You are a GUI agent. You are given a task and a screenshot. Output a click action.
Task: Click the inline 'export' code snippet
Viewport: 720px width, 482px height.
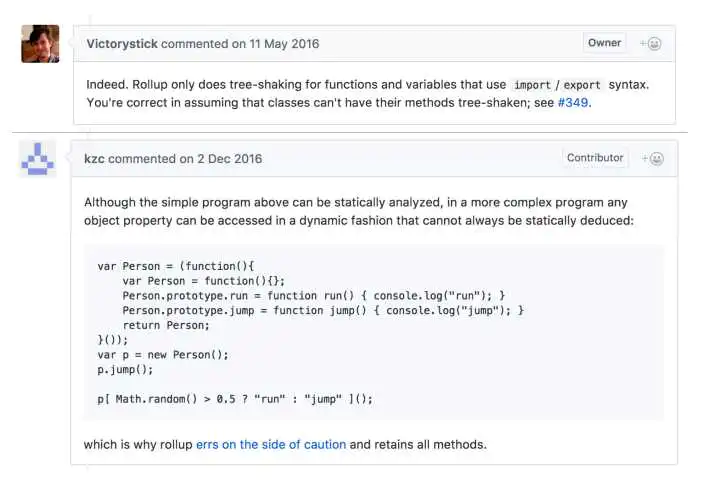coord(582,85)
